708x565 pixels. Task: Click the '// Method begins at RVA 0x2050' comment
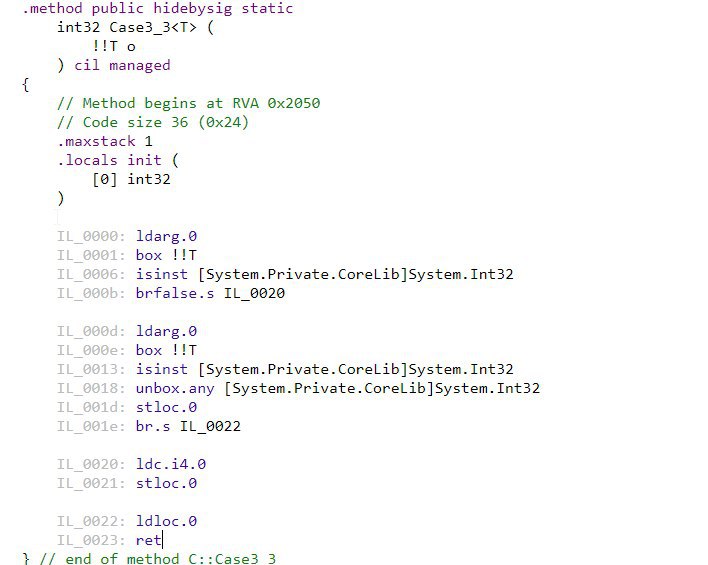[188, 103]
